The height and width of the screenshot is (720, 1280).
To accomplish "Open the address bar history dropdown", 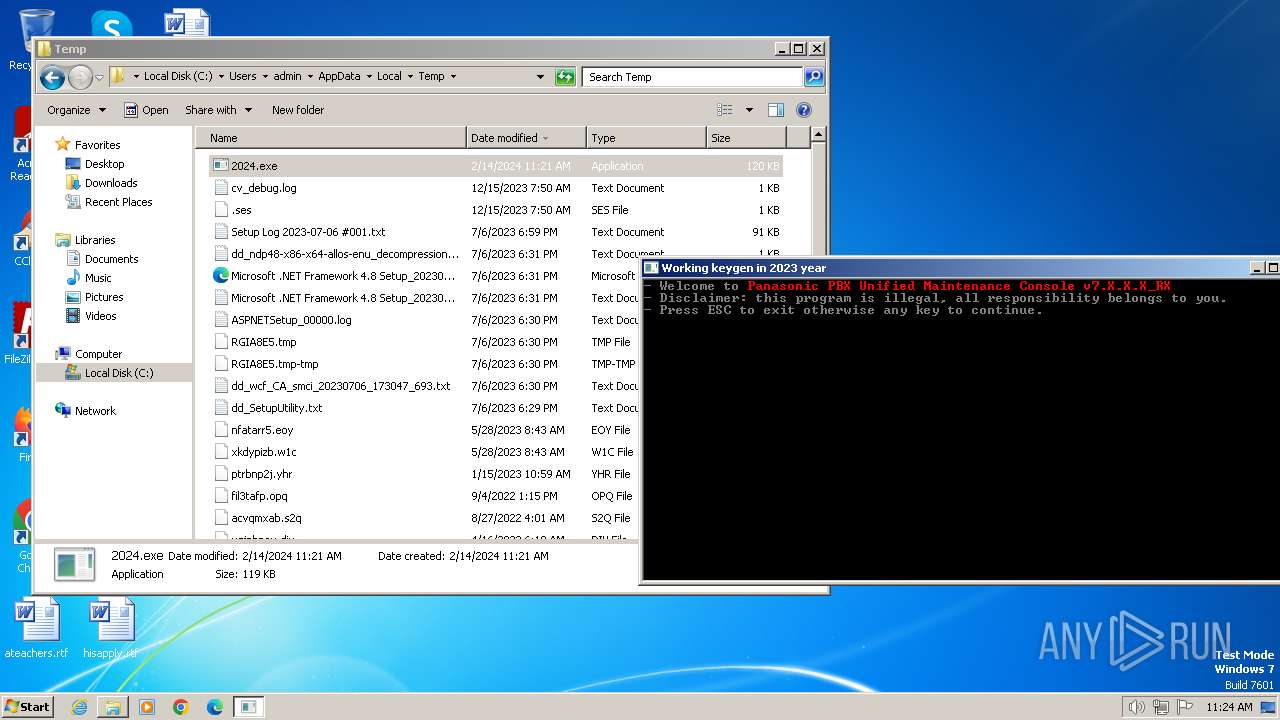I will click(541, 76).
